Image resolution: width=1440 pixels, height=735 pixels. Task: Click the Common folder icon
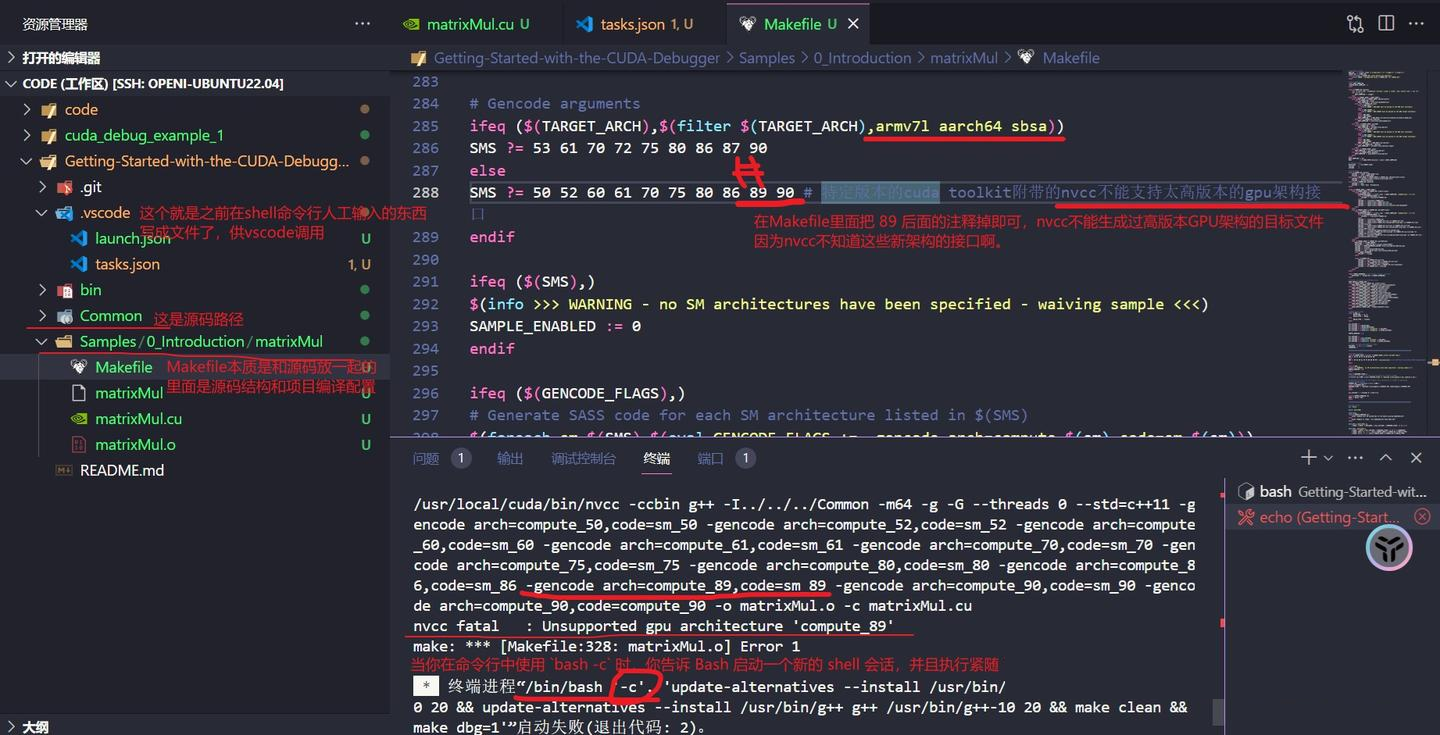pos(65,316)
